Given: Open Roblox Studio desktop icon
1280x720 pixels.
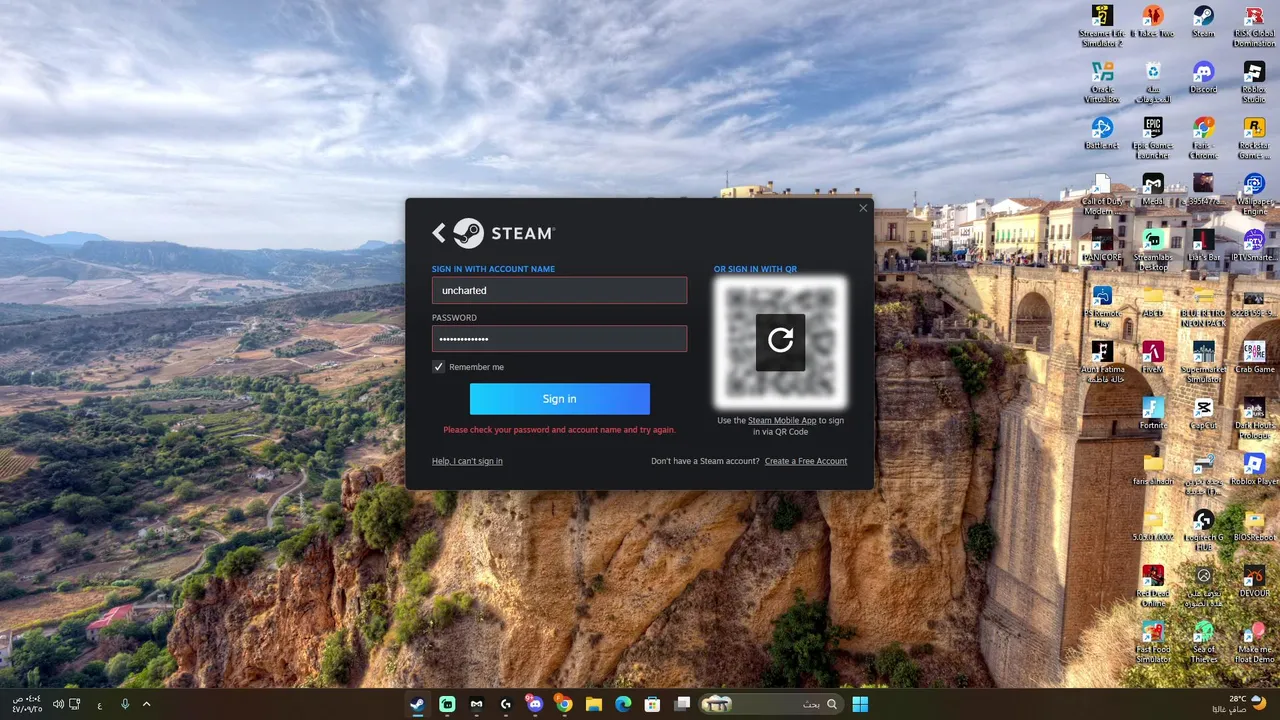Looking at the screenshot, I should point(1254,81).
